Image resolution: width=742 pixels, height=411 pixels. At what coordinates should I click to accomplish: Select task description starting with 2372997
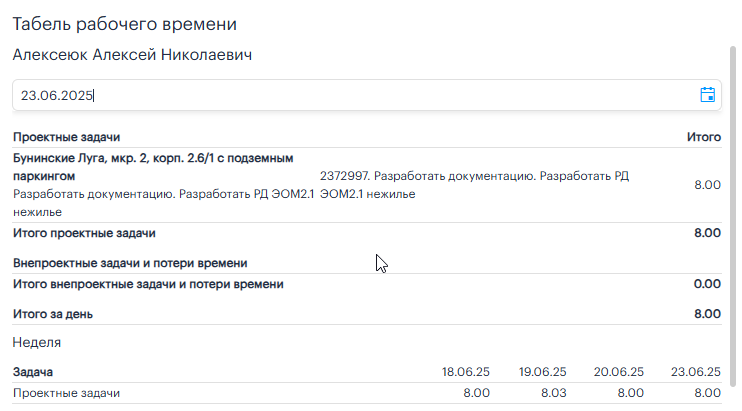coord(473,185)
